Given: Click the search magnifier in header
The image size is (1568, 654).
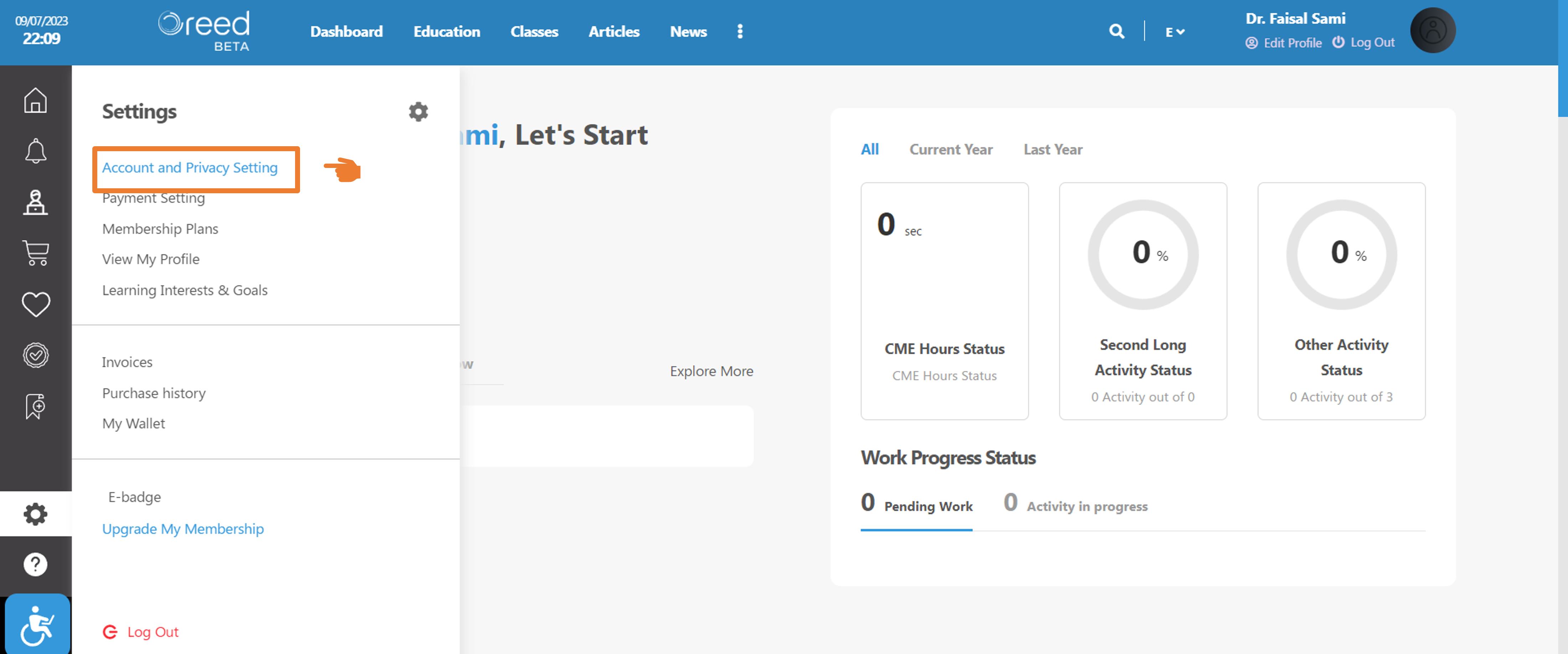Looking at the screenshot, I should coord(1116,31).
